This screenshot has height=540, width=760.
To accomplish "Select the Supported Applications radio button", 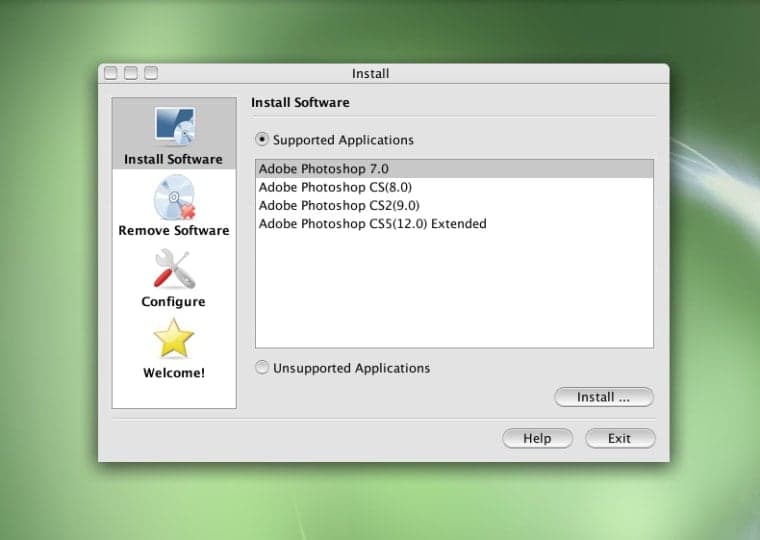I will [262, 140].
